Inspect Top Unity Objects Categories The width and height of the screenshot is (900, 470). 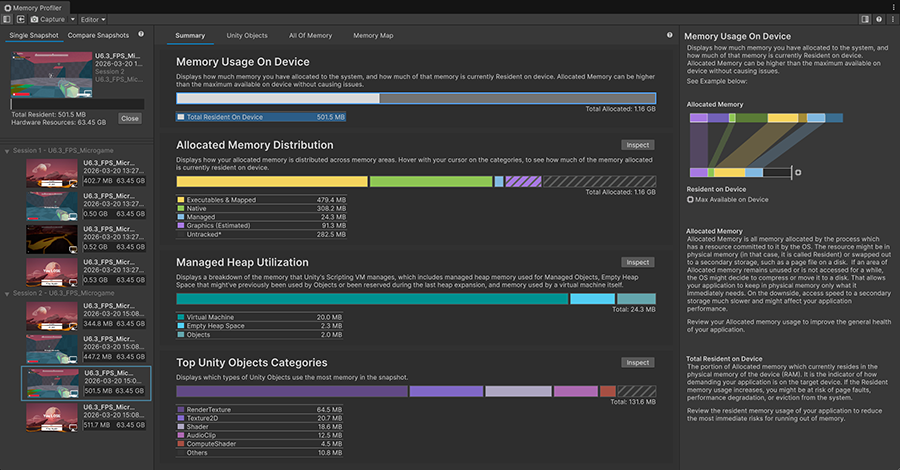click(x=638, y=363)
